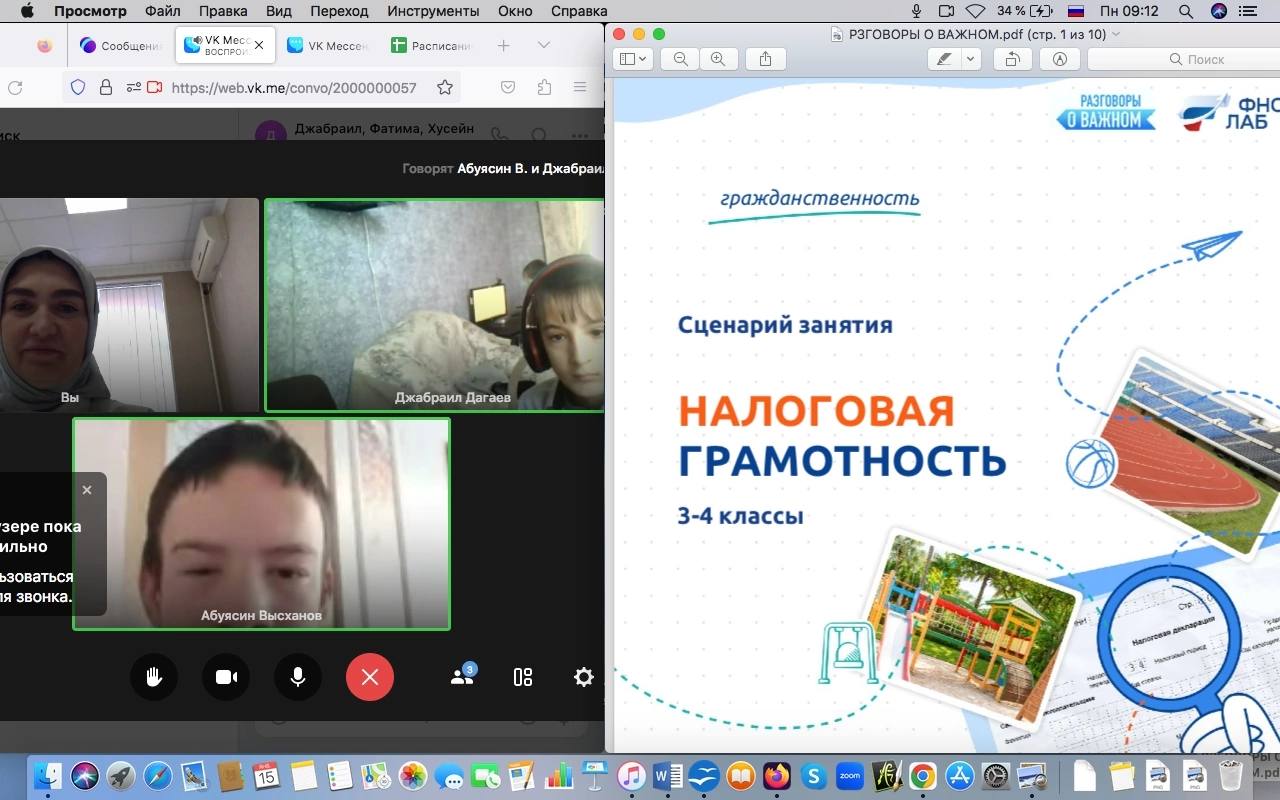Open the Инструменты menu
The height and width of the screenshot is (800, 1280).
tap(433, 11)
